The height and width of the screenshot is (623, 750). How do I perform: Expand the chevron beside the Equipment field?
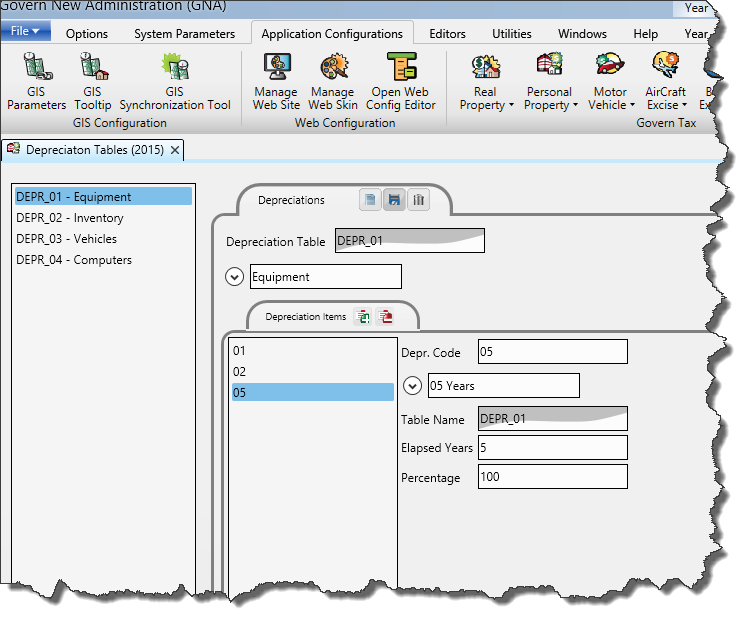click(235, 277)
